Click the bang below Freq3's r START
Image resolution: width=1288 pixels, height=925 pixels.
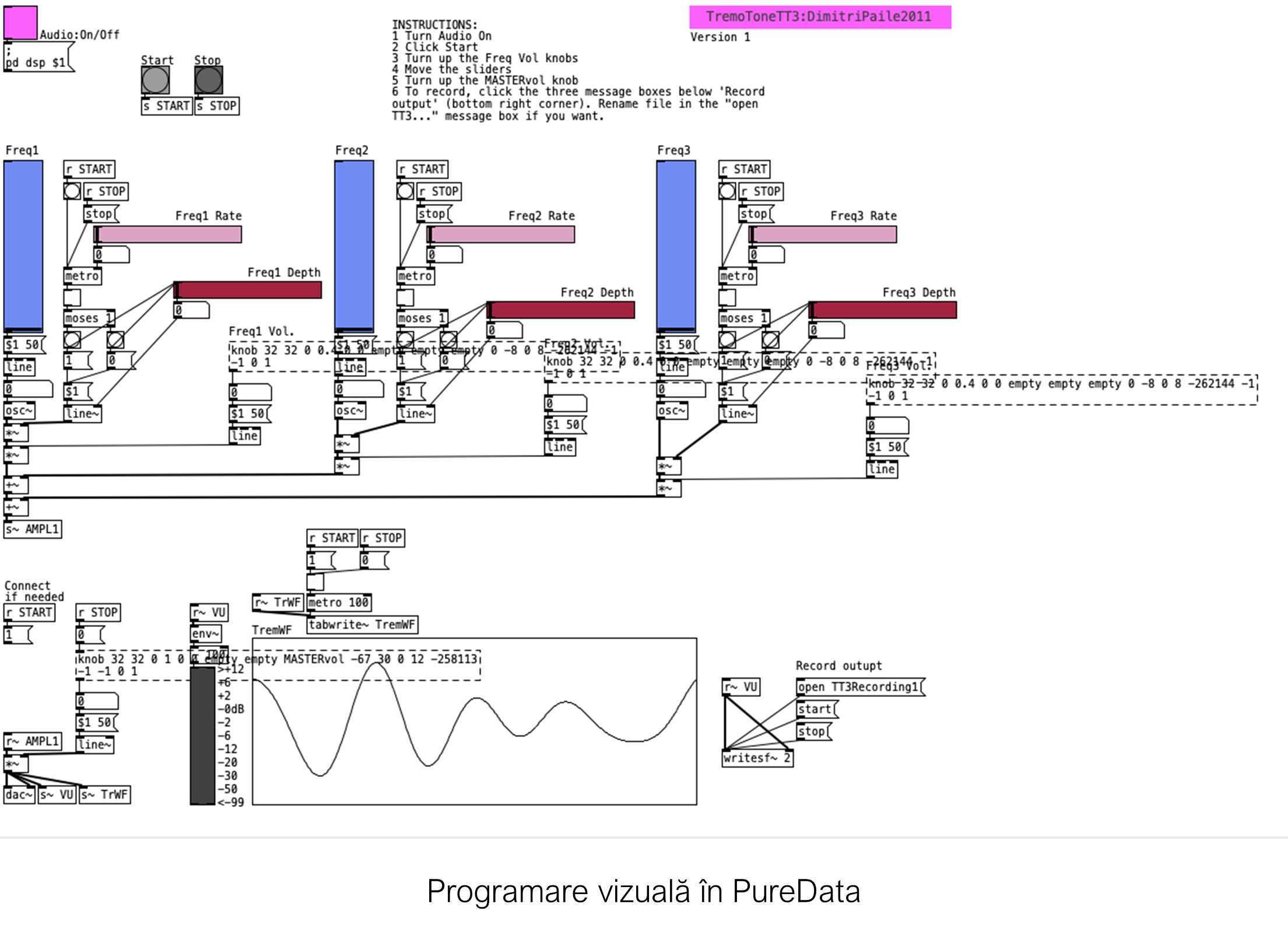727,191
